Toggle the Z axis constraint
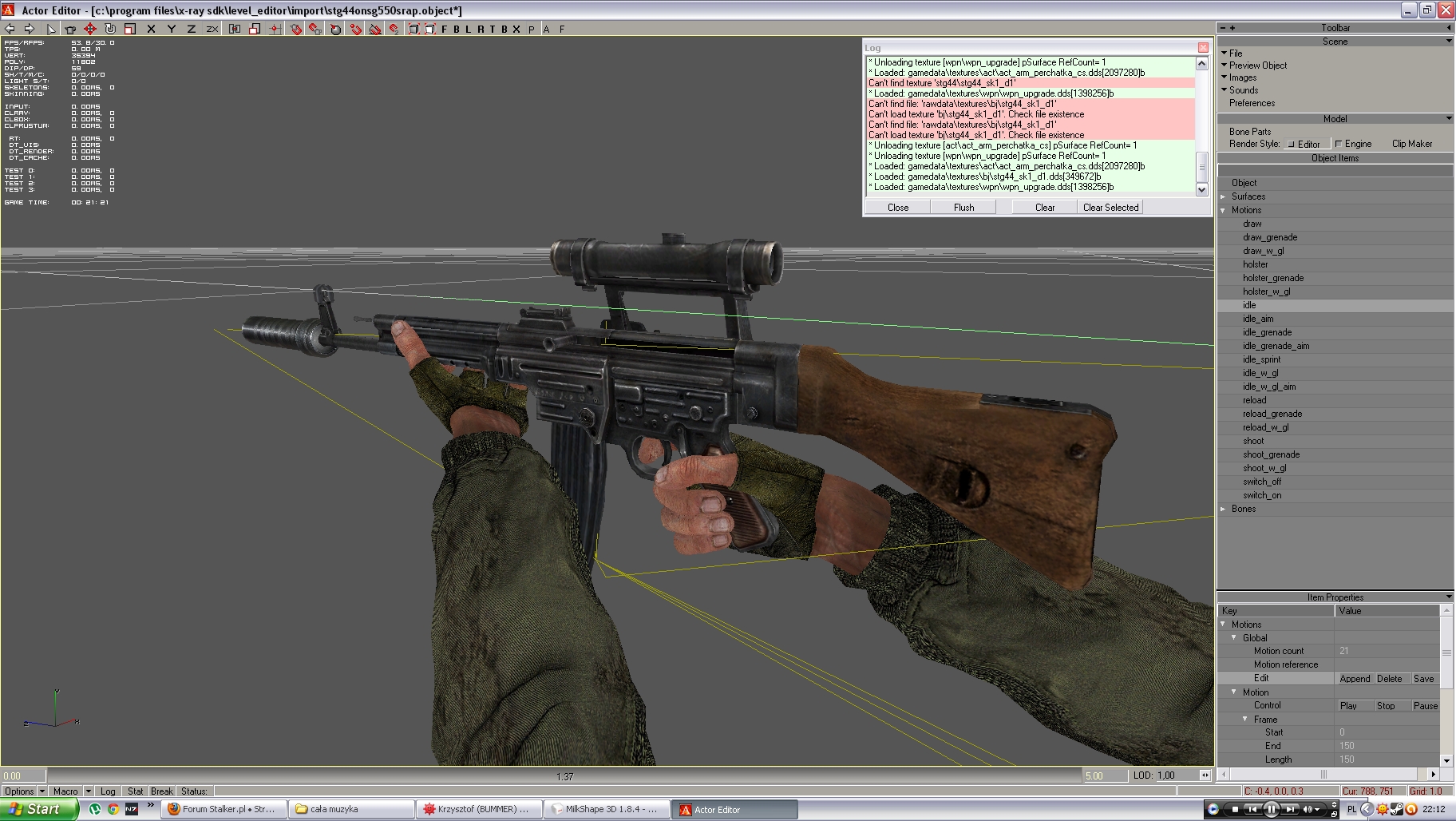 coord(191,29)
